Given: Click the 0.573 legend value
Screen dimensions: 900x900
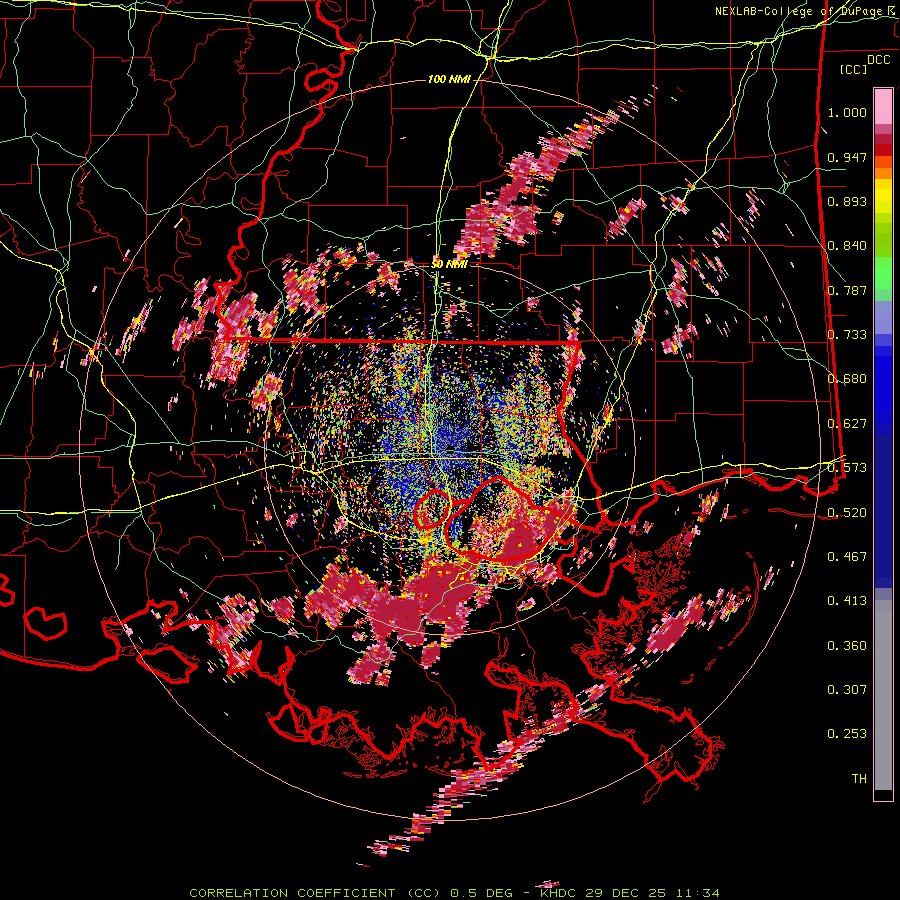Looking at the screenshot, I should [x=847, y=468].
